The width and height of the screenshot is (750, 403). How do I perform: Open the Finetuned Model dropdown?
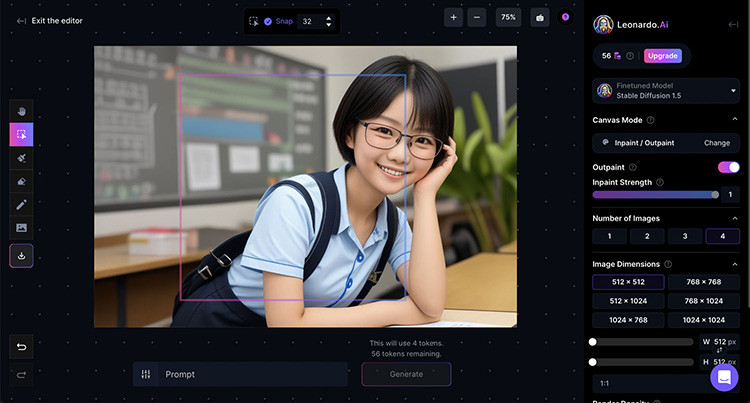coord(666,90)
